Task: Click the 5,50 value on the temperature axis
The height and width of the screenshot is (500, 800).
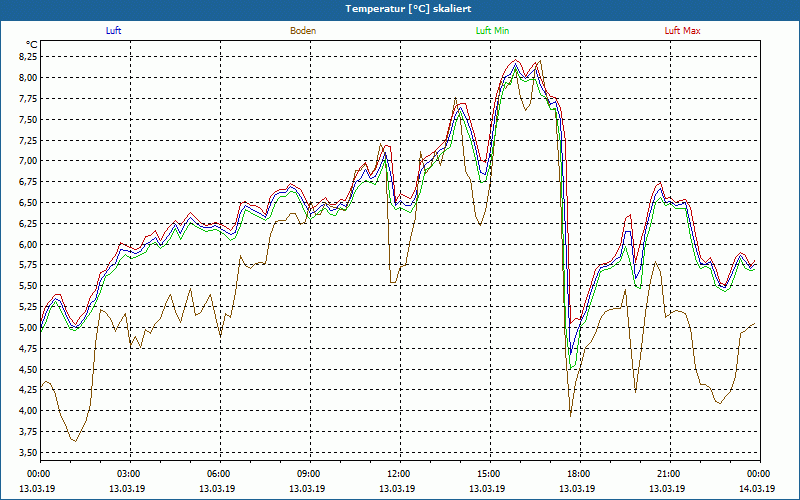Action: [x=28, y=286]
